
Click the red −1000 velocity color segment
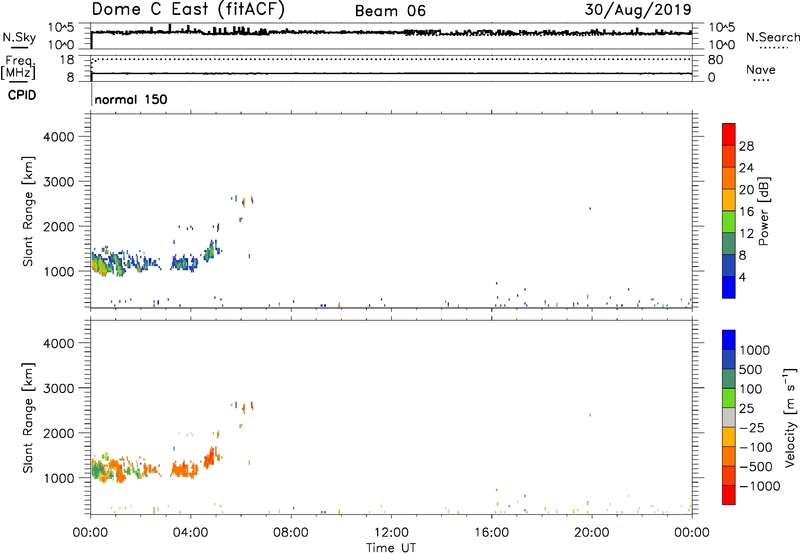coord(729,495)
